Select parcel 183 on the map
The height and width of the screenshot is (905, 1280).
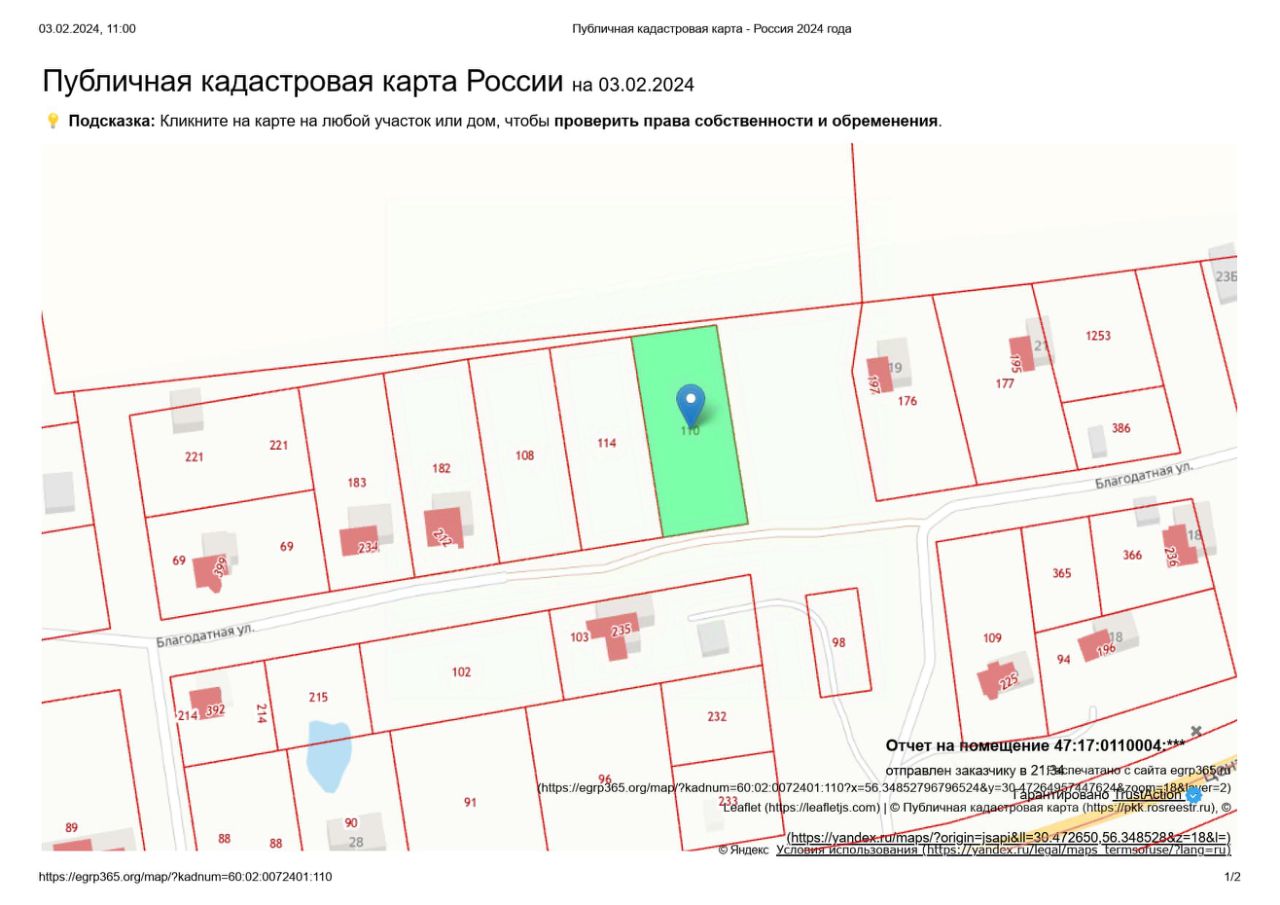[357, 482]
